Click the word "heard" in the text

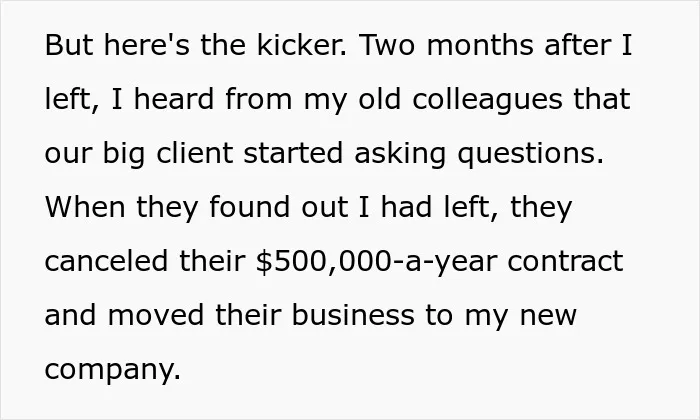pos(174,99)
